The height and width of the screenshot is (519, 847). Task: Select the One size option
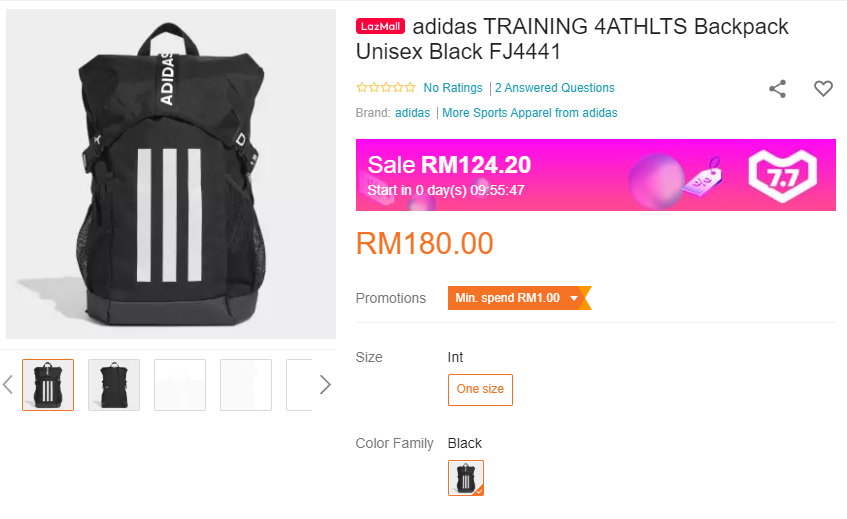(480, 389)
